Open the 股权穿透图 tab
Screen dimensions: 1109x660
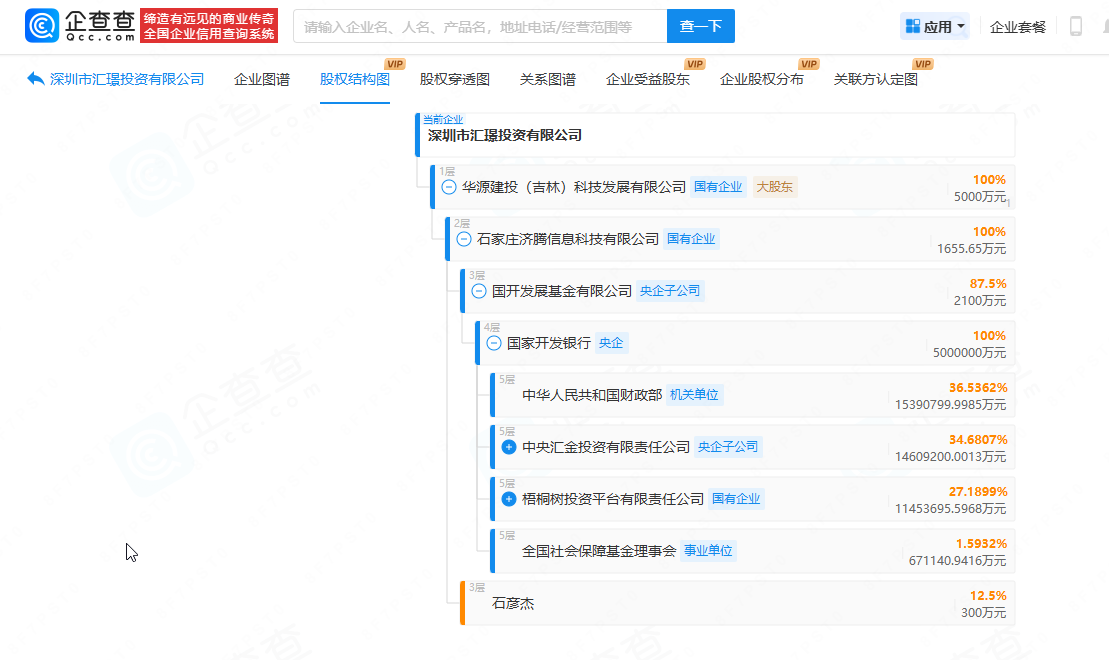pos(455,79)
